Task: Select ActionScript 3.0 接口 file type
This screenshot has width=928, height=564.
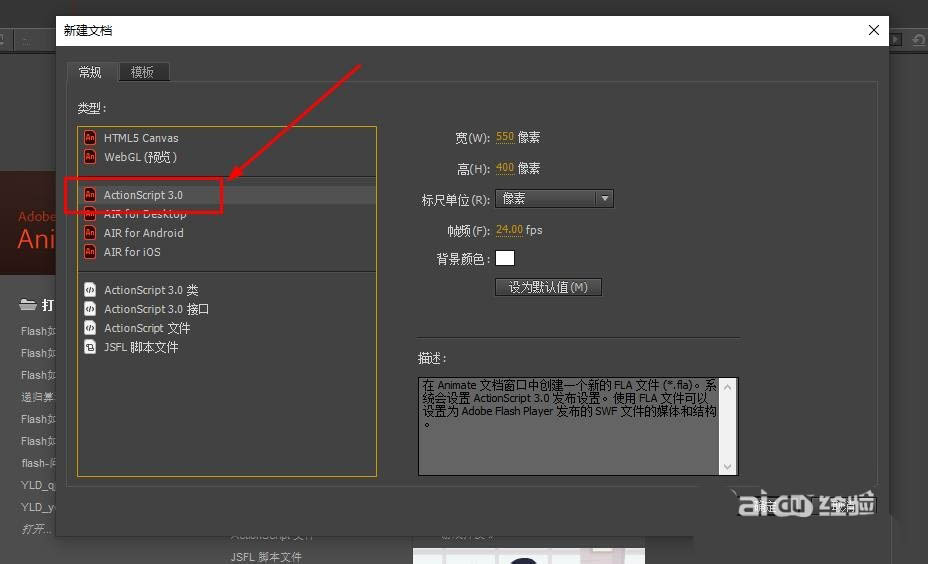Action: click(x=227, y=309)
